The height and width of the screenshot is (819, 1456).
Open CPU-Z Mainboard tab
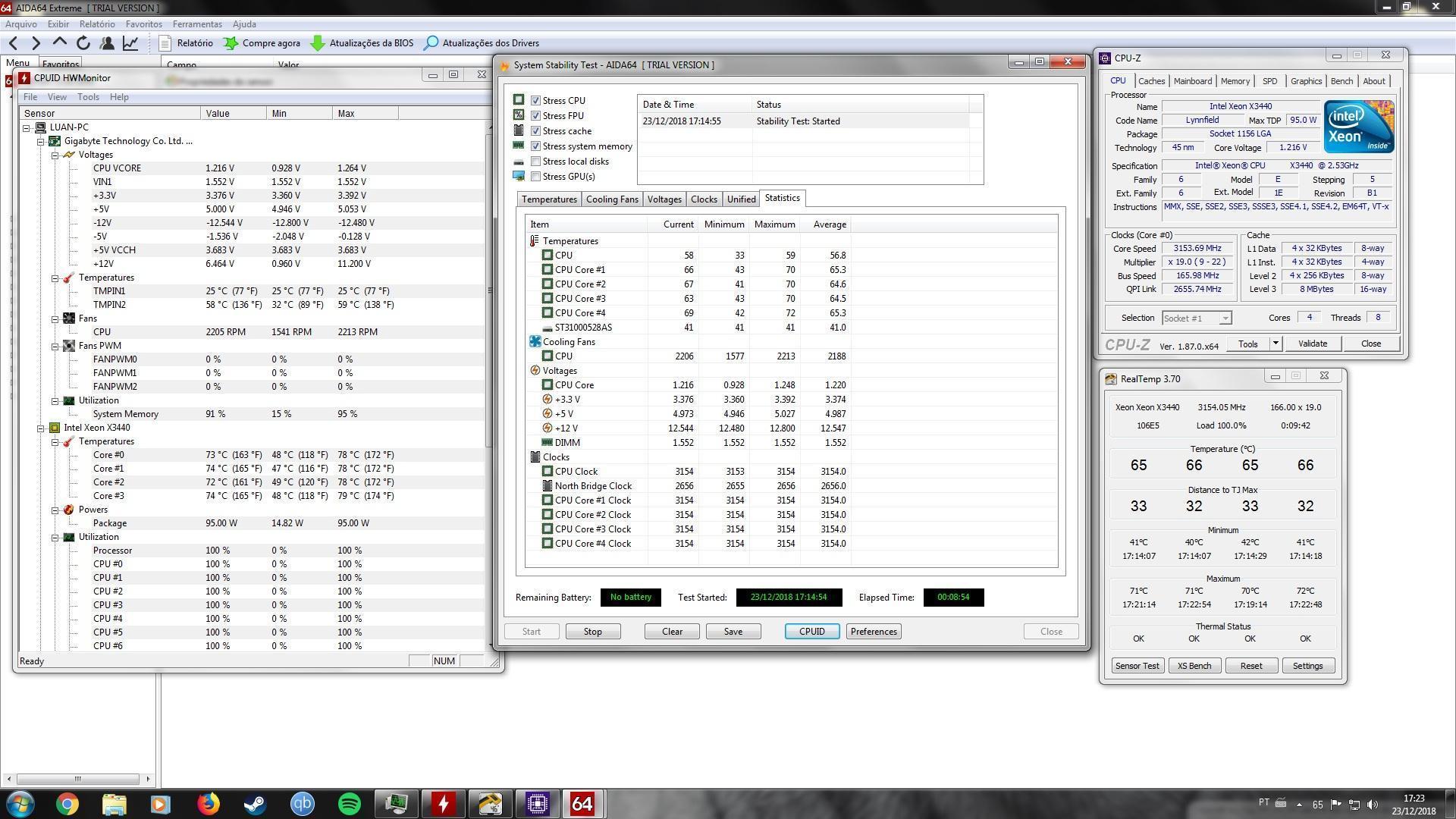coord(1192,81)
